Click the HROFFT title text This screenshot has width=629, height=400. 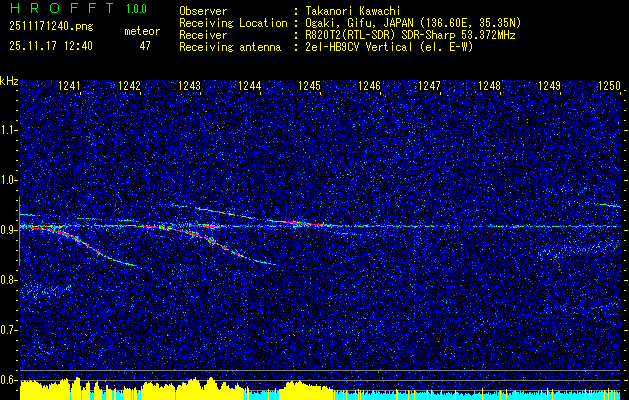pos(61,8)
